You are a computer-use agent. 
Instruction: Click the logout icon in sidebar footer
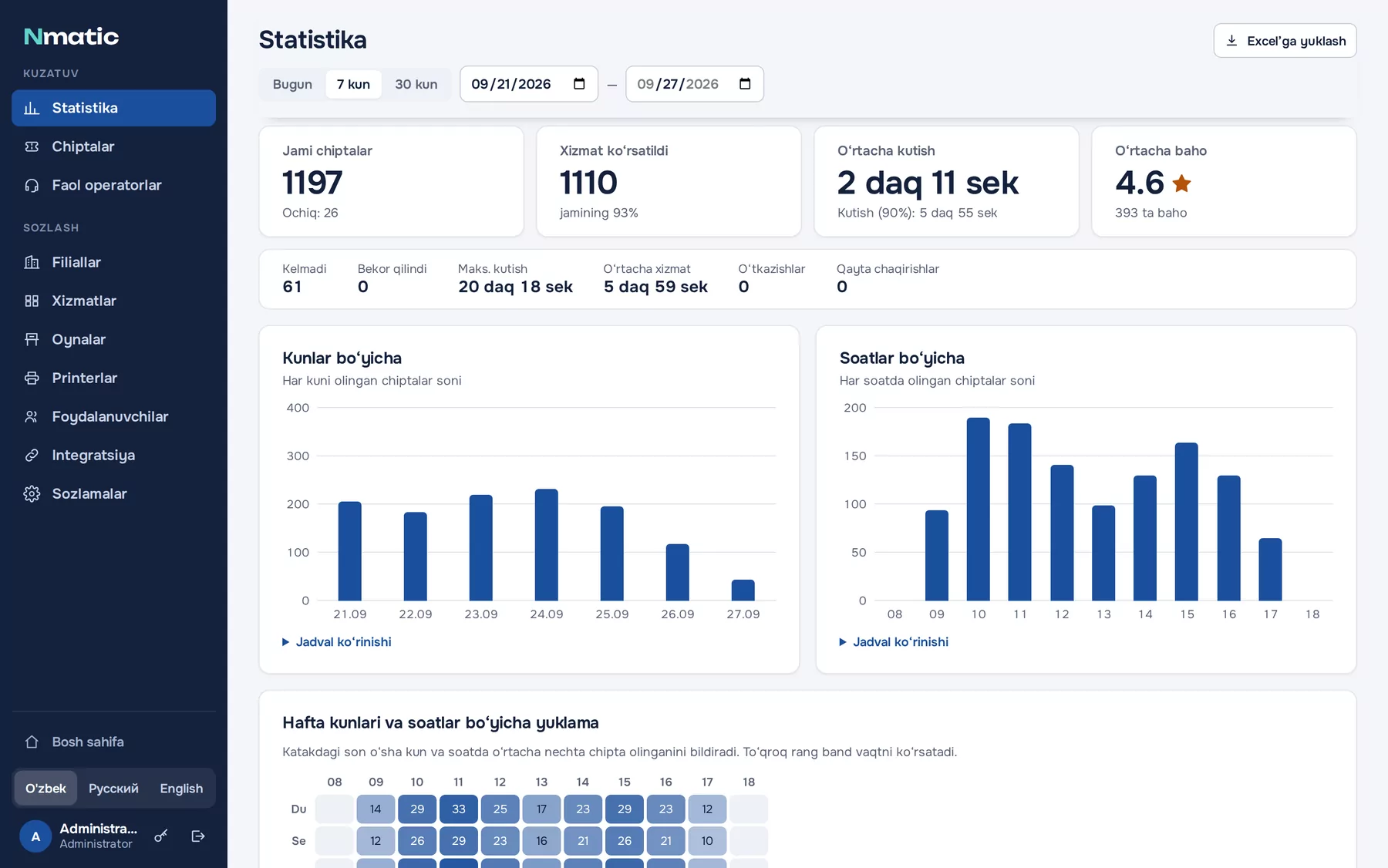click(198, 836)
